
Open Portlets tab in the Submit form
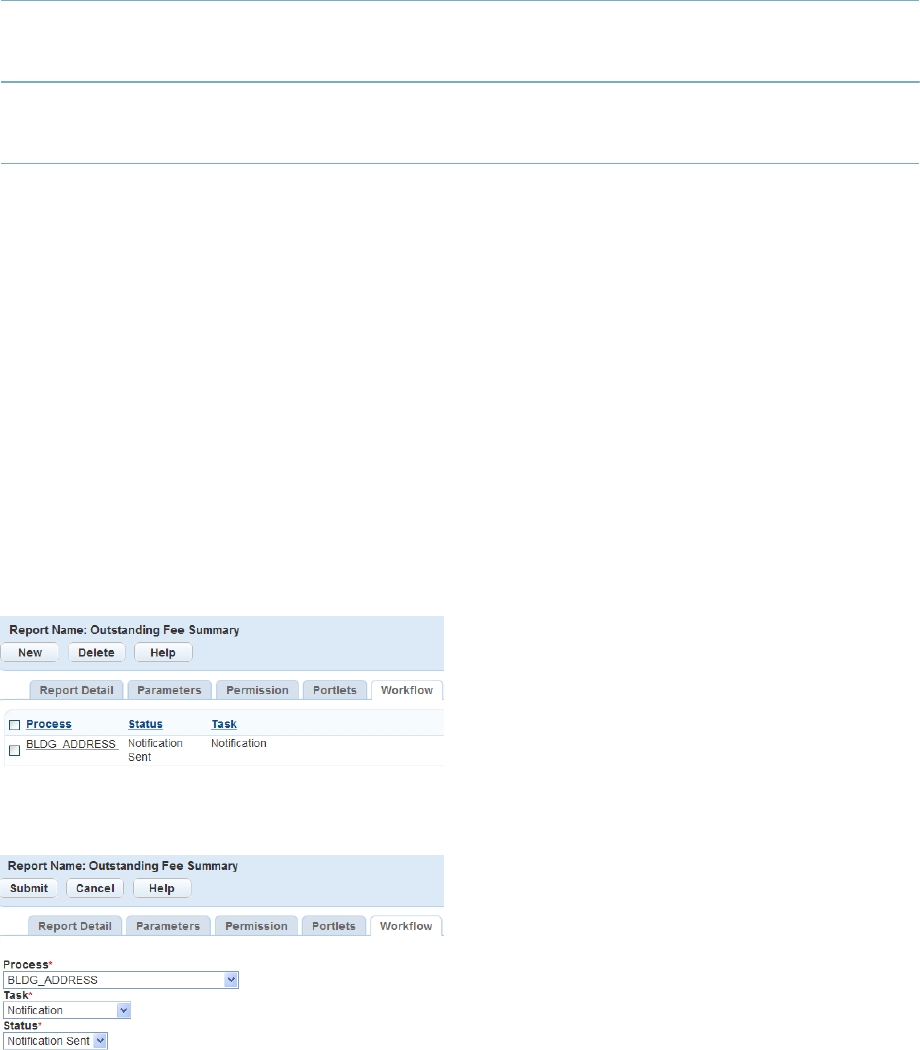click(333, 926)
